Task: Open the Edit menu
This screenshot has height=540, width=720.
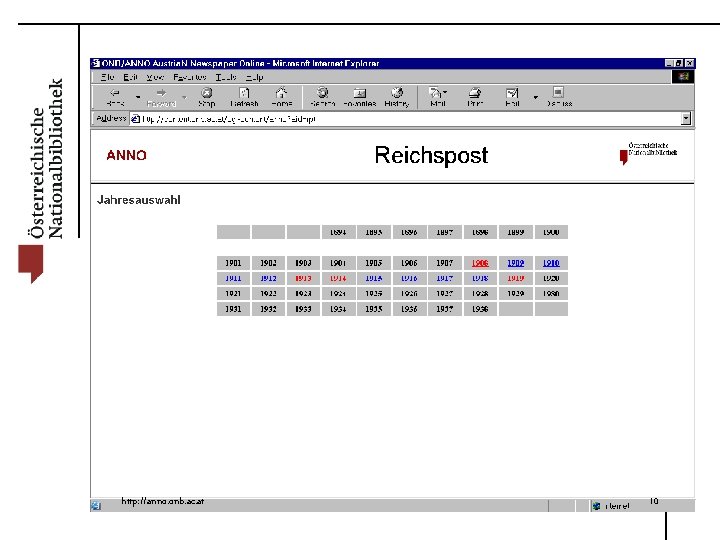Action: pos(130,77)
